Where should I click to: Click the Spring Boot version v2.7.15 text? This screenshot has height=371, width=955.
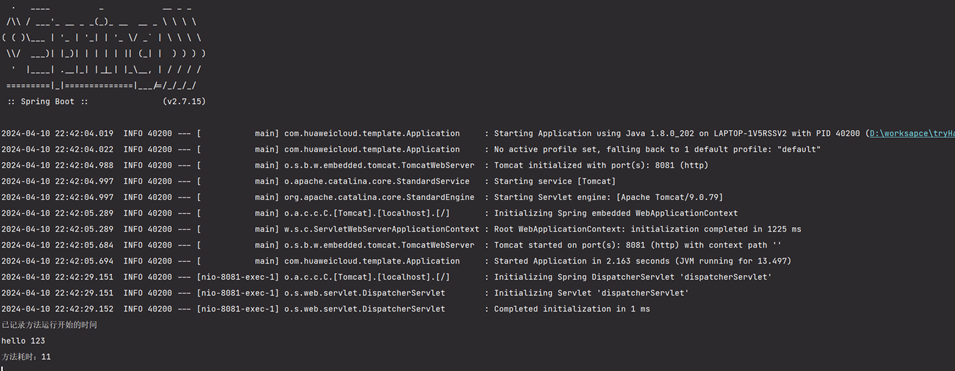pos(185,102)
